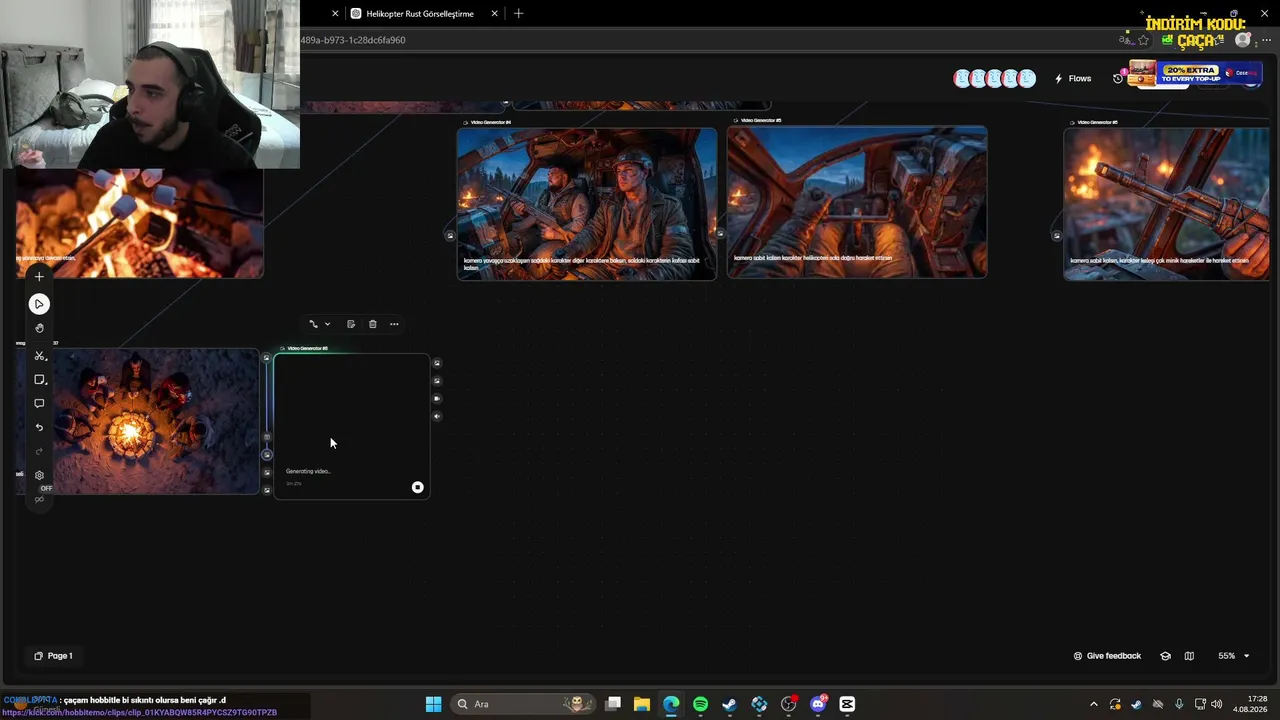Open the tutorials graduation cap icon
The width and height of the screenshot is (1280, 720).
point(1165,656)
